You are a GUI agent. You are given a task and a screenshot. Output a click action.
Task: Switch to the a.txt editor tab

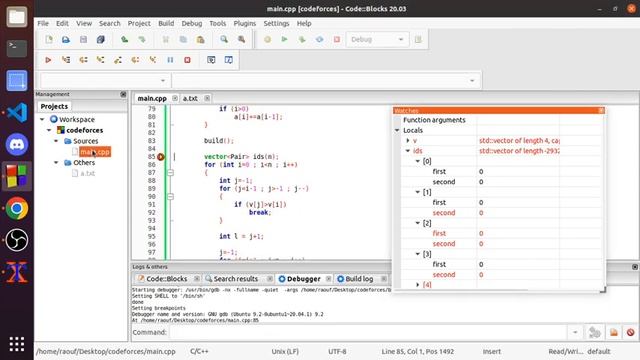click(x=190, y=98)
